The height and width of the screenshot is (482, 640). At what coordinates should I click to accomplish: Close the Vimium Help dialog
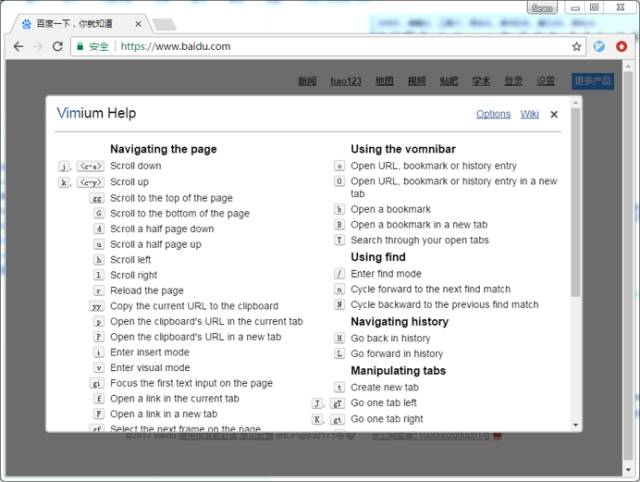554,115
